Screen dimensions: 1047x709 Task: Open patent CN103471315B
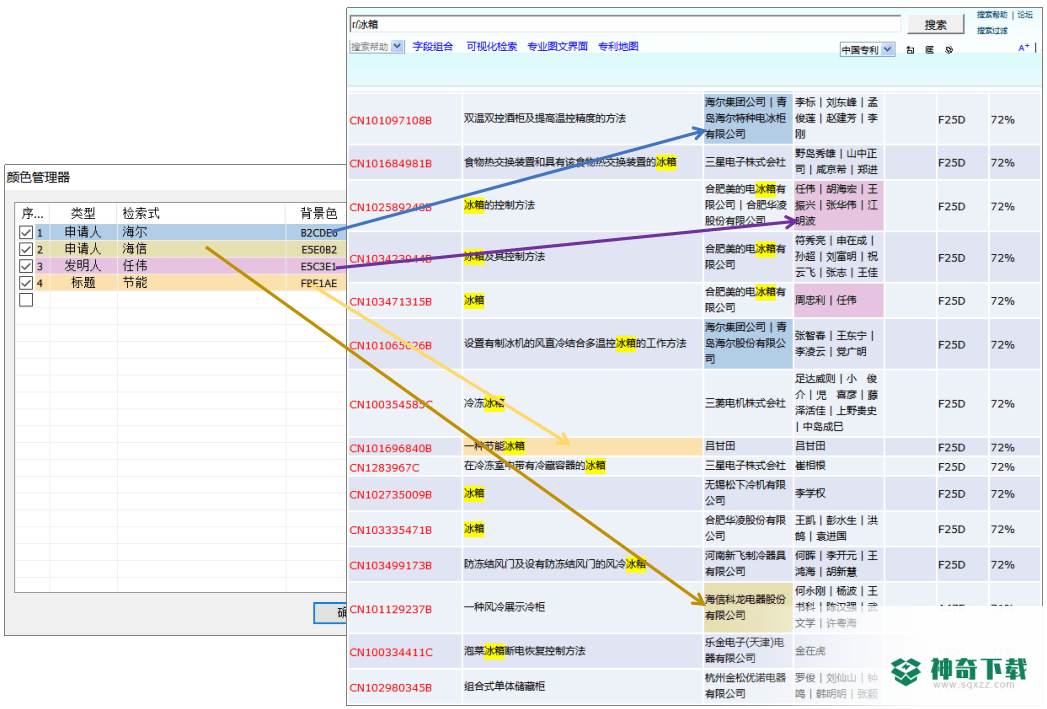pyautogui.click(x=391, y=302)
